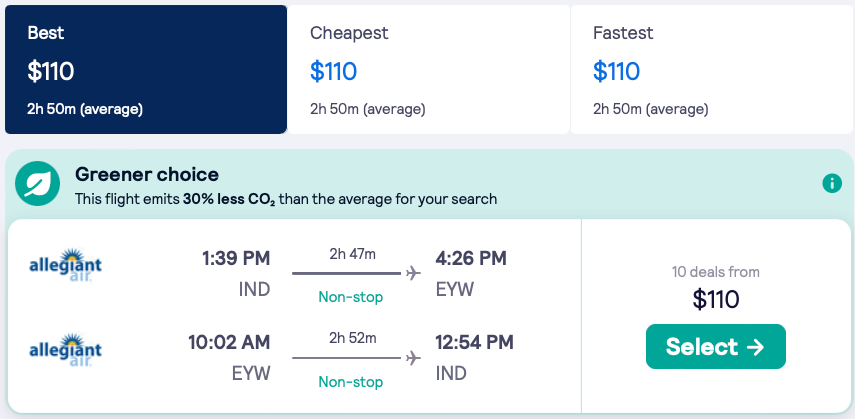Click the 30% less CO₂ emissions text
The width and height of the screenshot is (855, 419).
(229, 199)
